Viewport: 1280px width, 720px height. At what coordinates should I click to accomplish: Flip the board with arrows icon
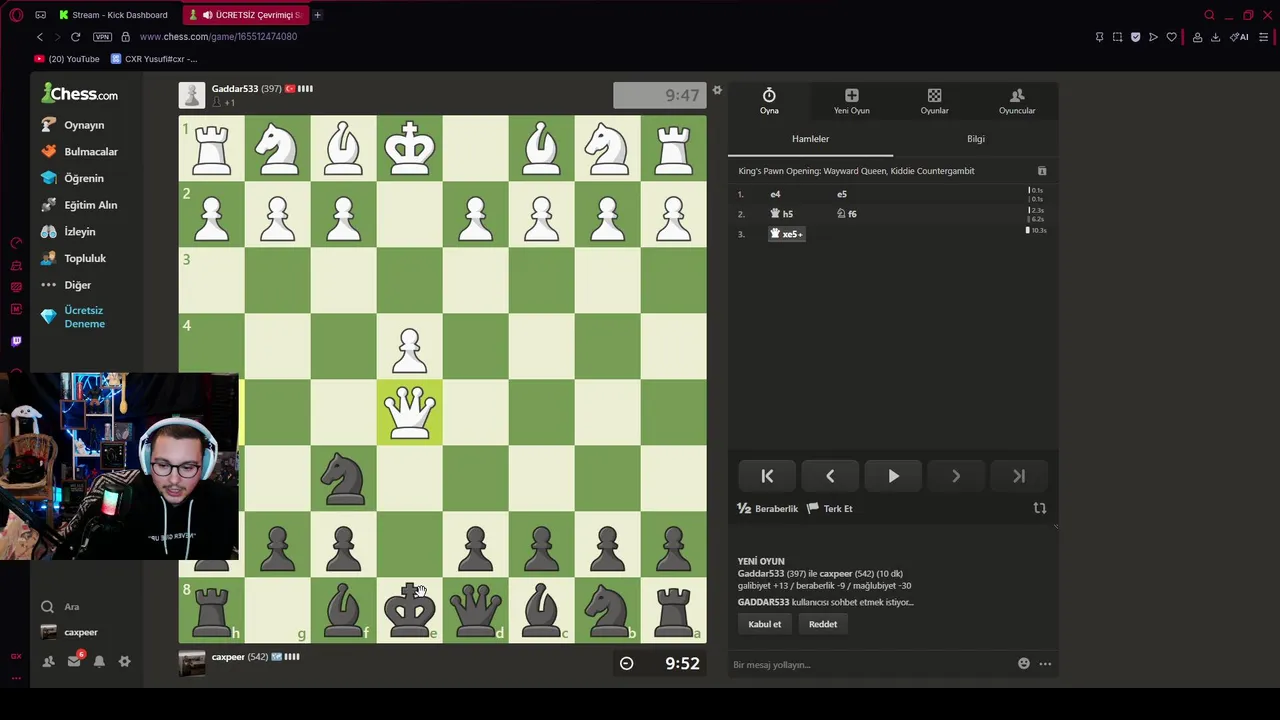[x=1040, y=508]
